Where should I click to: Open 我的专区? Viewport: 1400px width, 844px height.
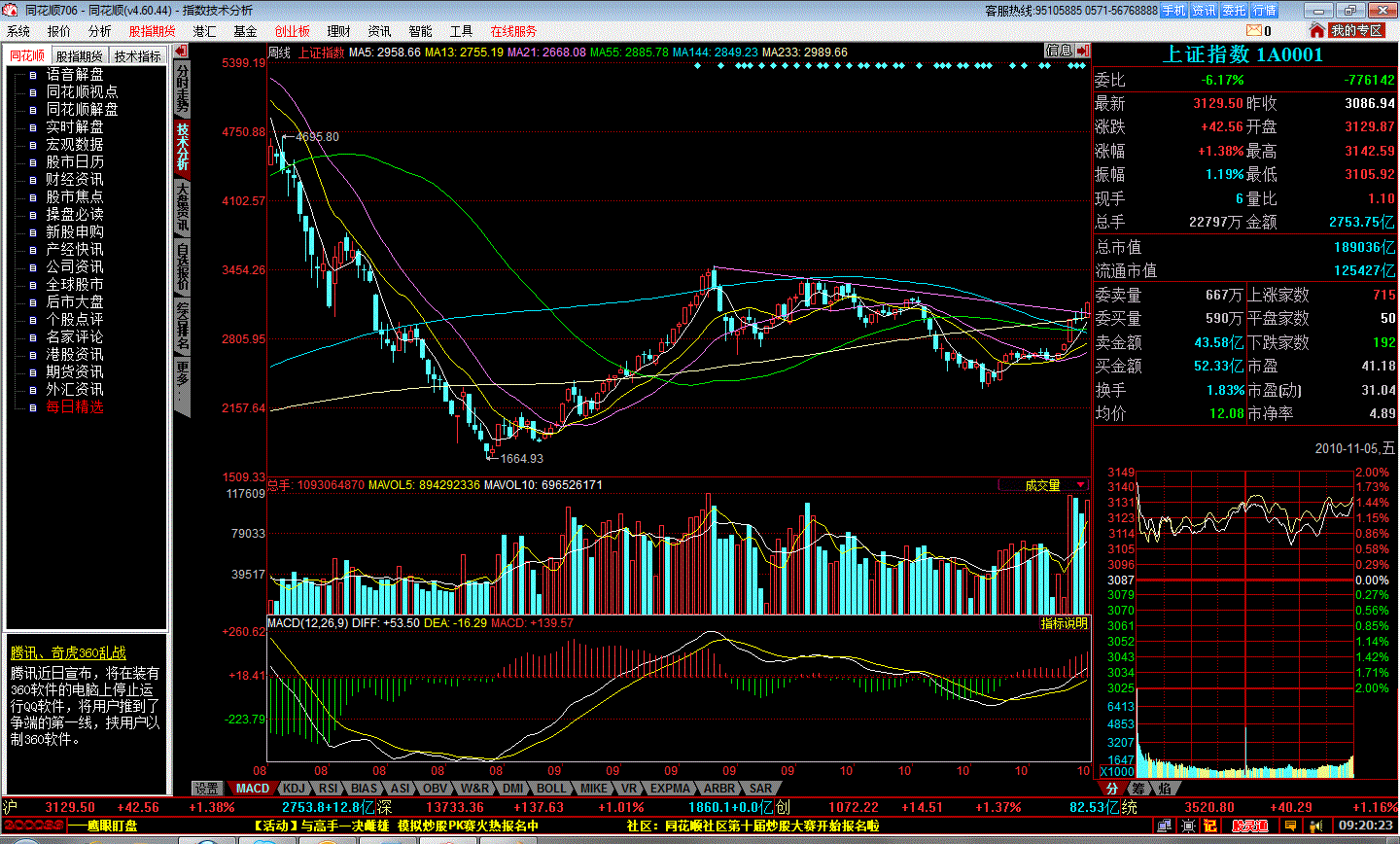[x=1356, y=31]
